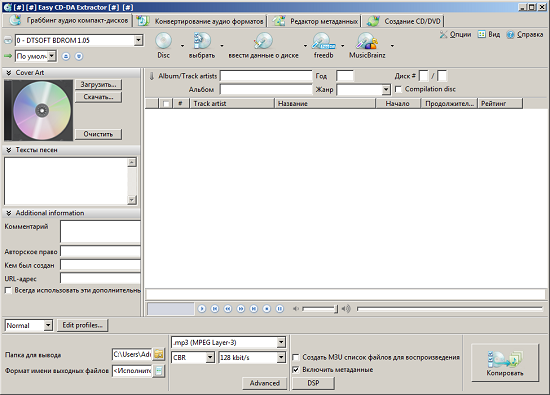Click the Альбом input field
The height and width of the screenshot is (395, 550).
[x=266, y=89]
